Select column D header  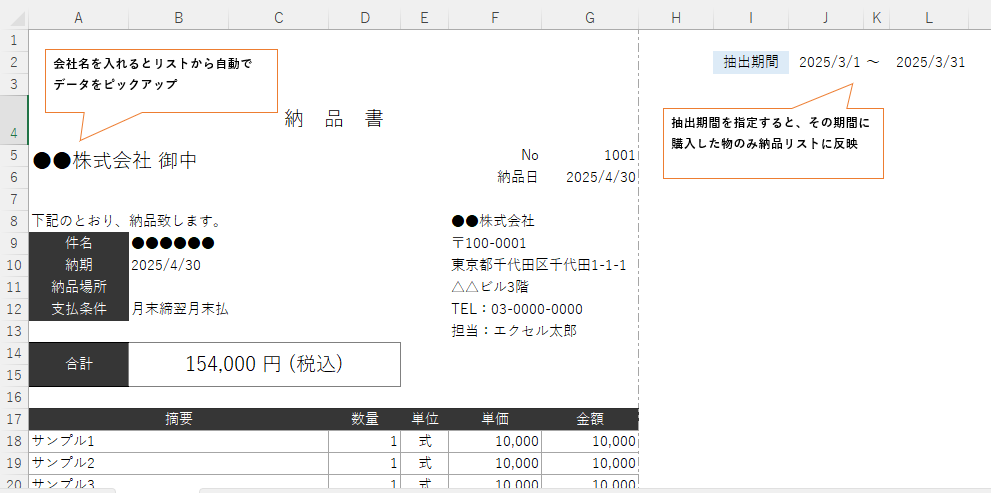click(x=365, y=18)
